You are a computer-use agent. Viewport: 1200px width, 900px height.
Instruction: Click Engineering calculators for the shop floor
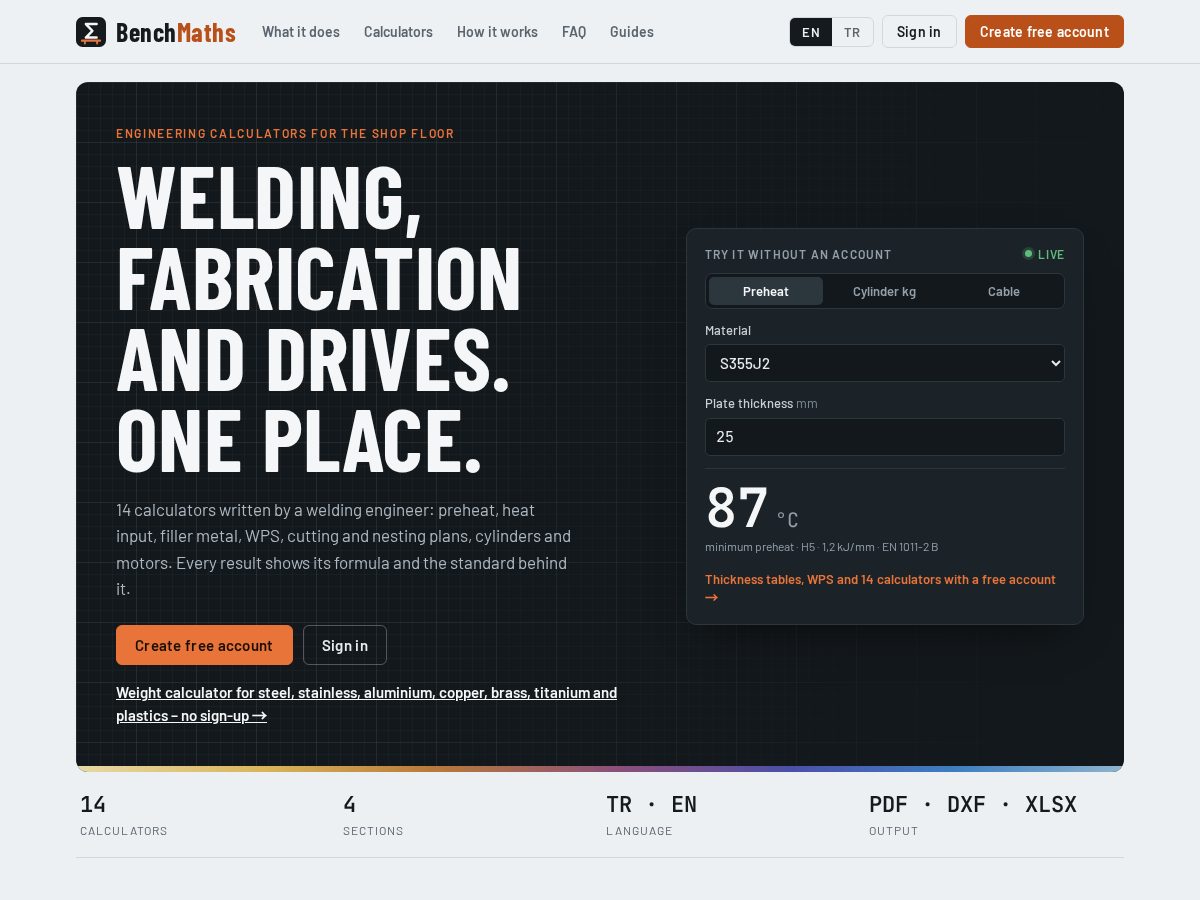click(x=285, y=134)
